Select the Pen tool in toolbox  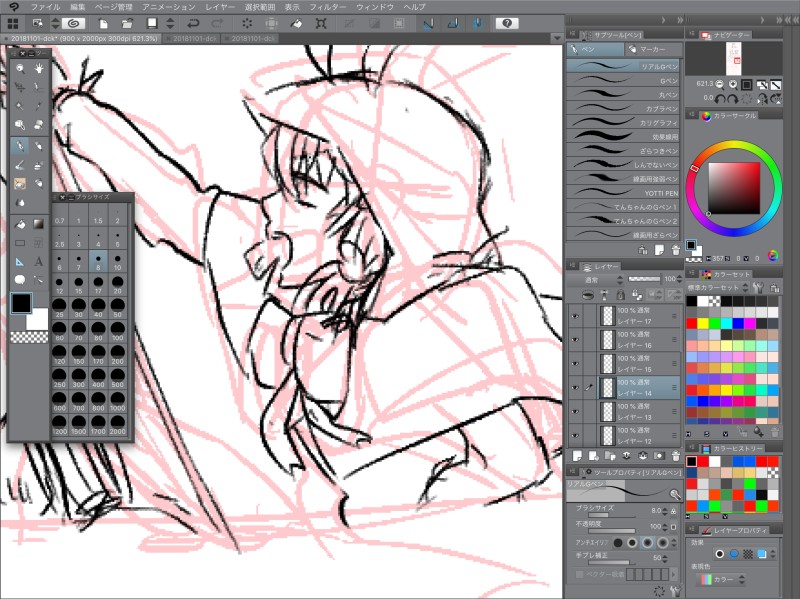pos(20,146)
